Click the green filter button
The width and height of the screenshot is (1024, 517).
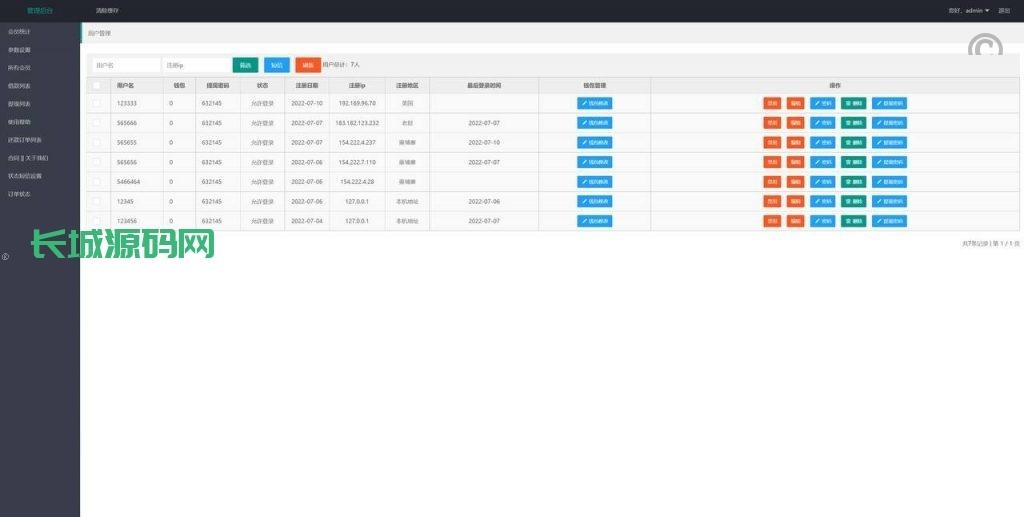tap(245, 65)
